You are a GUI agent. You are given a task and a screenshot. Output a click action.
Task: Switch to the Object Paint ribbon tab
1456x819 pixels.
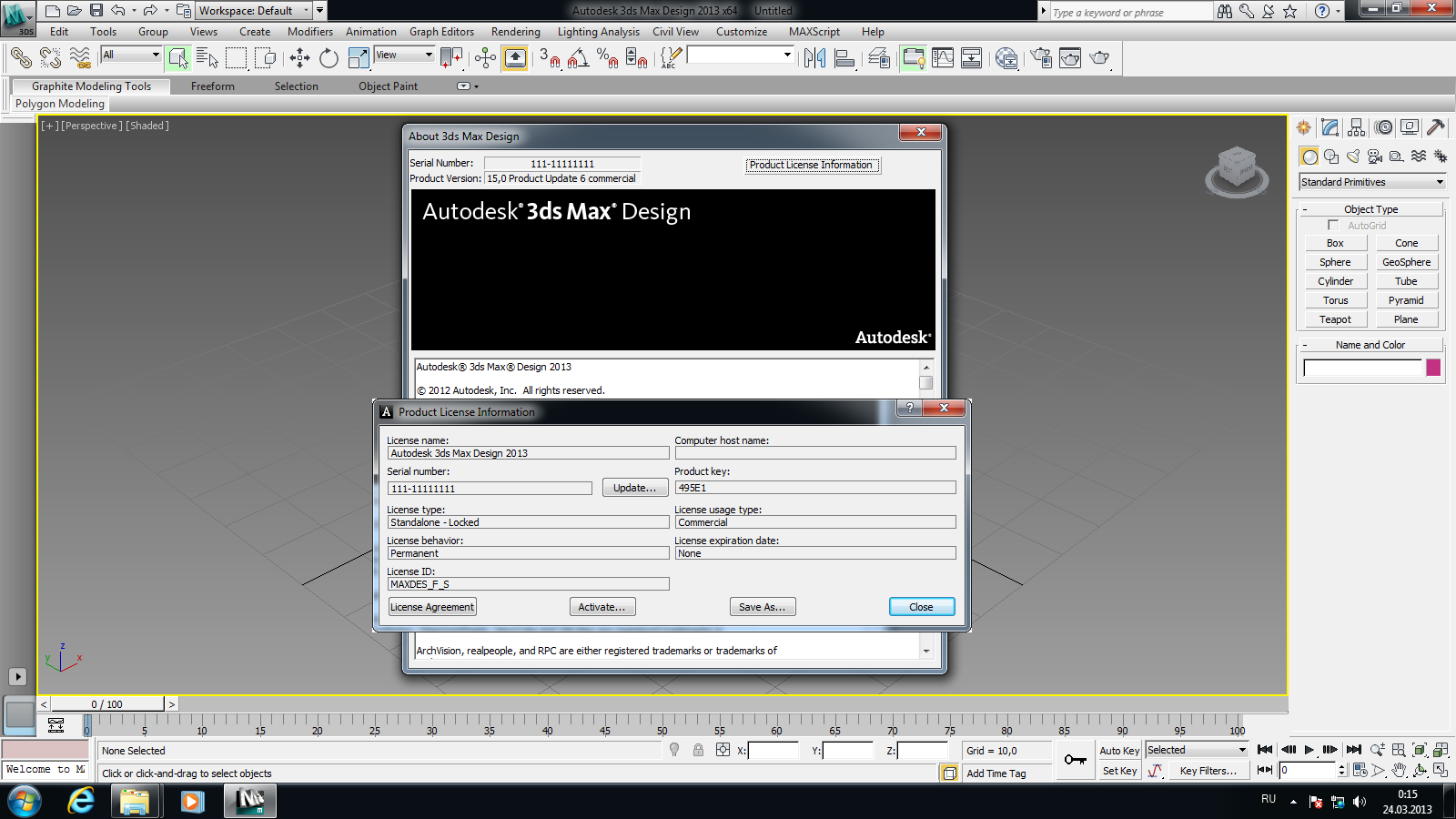click(x=388, y=86)
